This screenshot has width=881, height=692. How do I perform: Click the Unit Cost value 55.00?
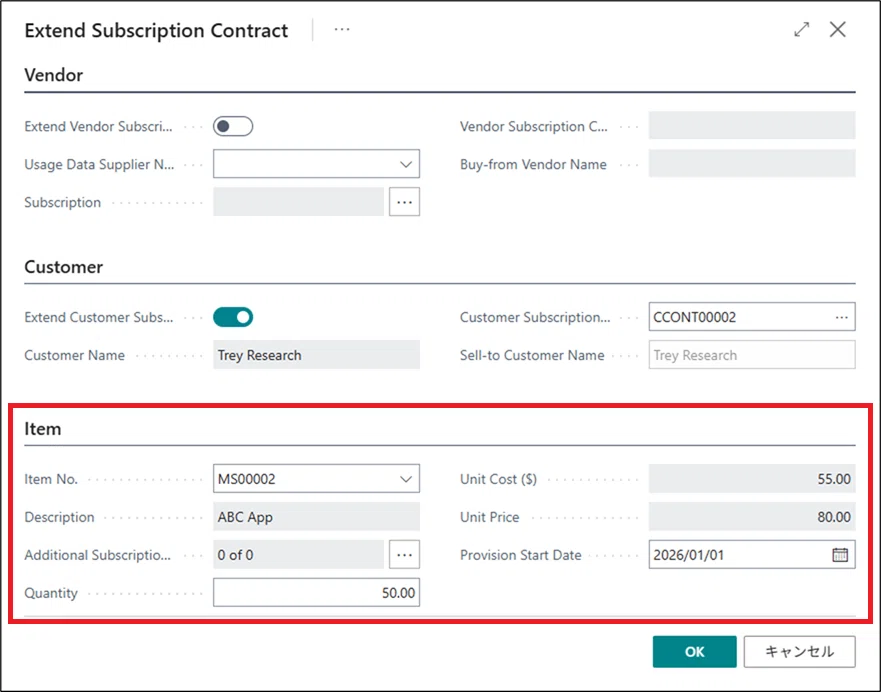tap(752, 479)
